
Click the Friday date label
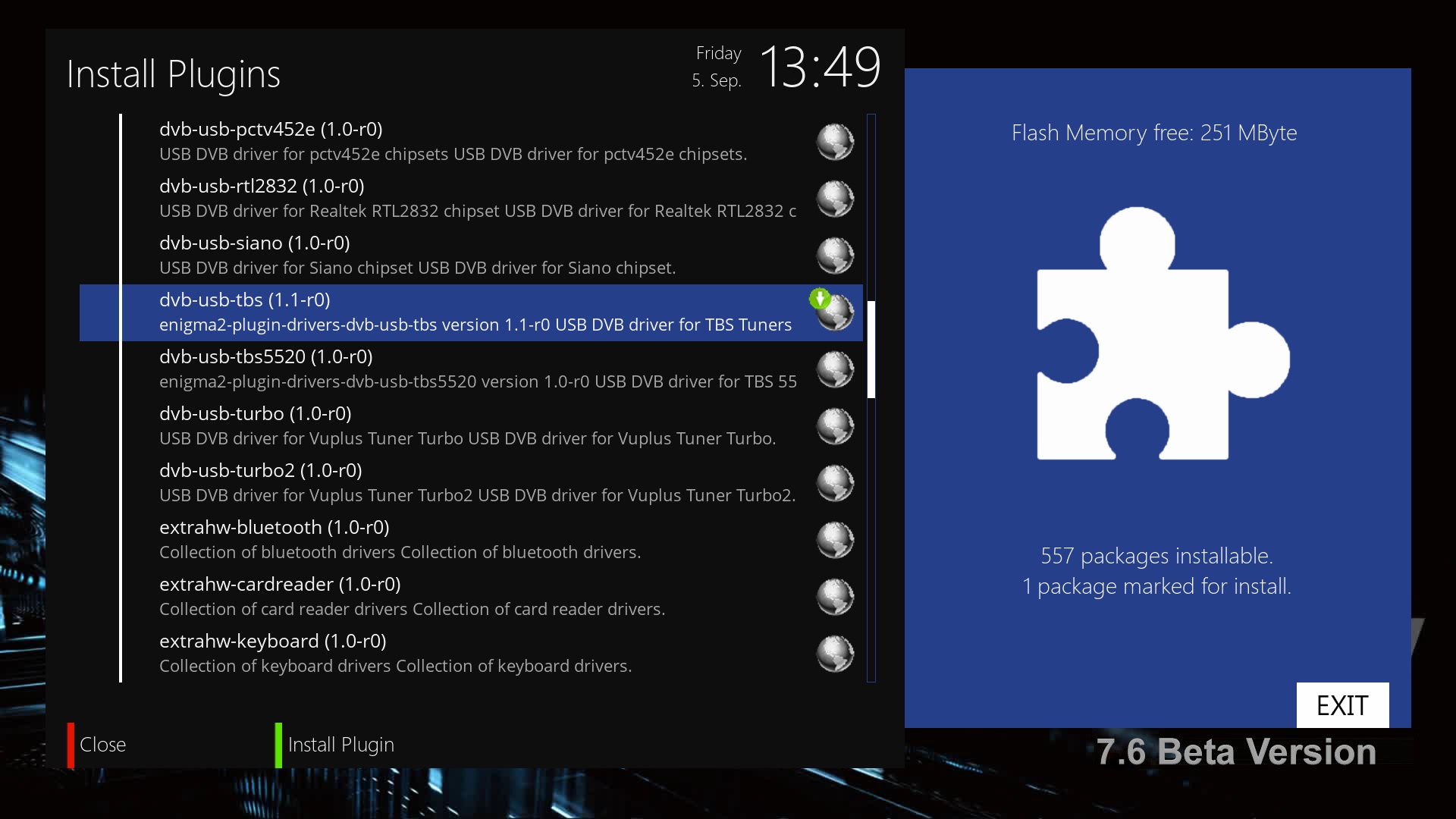pos(718,53)
